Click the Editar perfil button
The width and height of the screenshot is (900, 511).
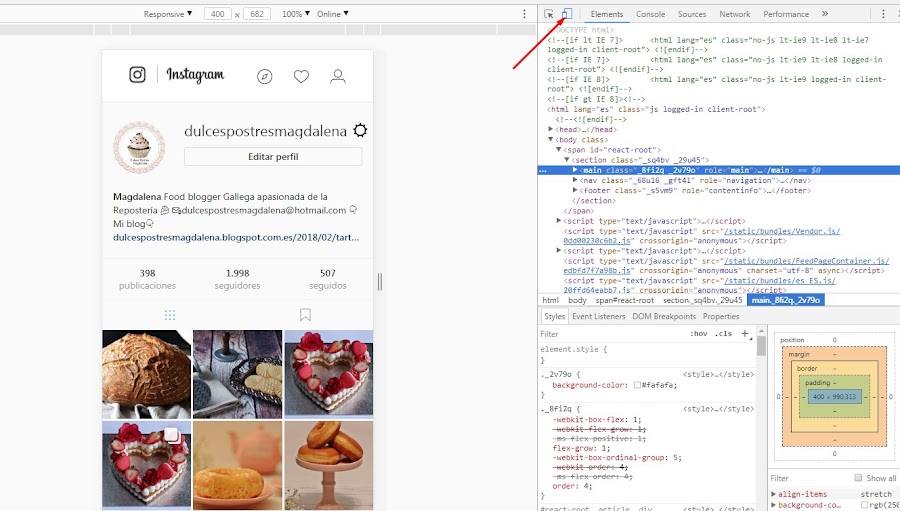click(x=273, y=157)
